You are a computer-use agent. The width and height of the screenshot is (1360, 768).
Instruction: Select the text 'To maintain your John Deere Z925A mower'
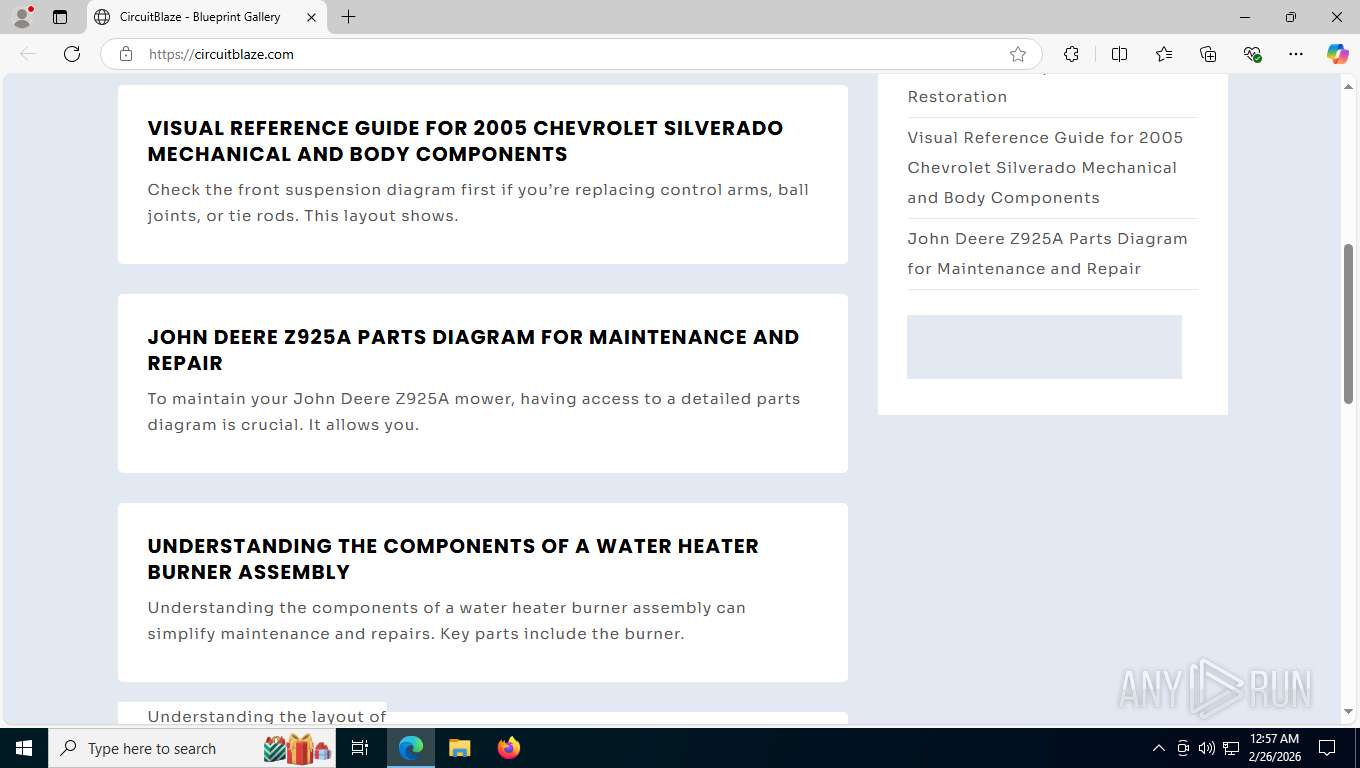[329, 399]
